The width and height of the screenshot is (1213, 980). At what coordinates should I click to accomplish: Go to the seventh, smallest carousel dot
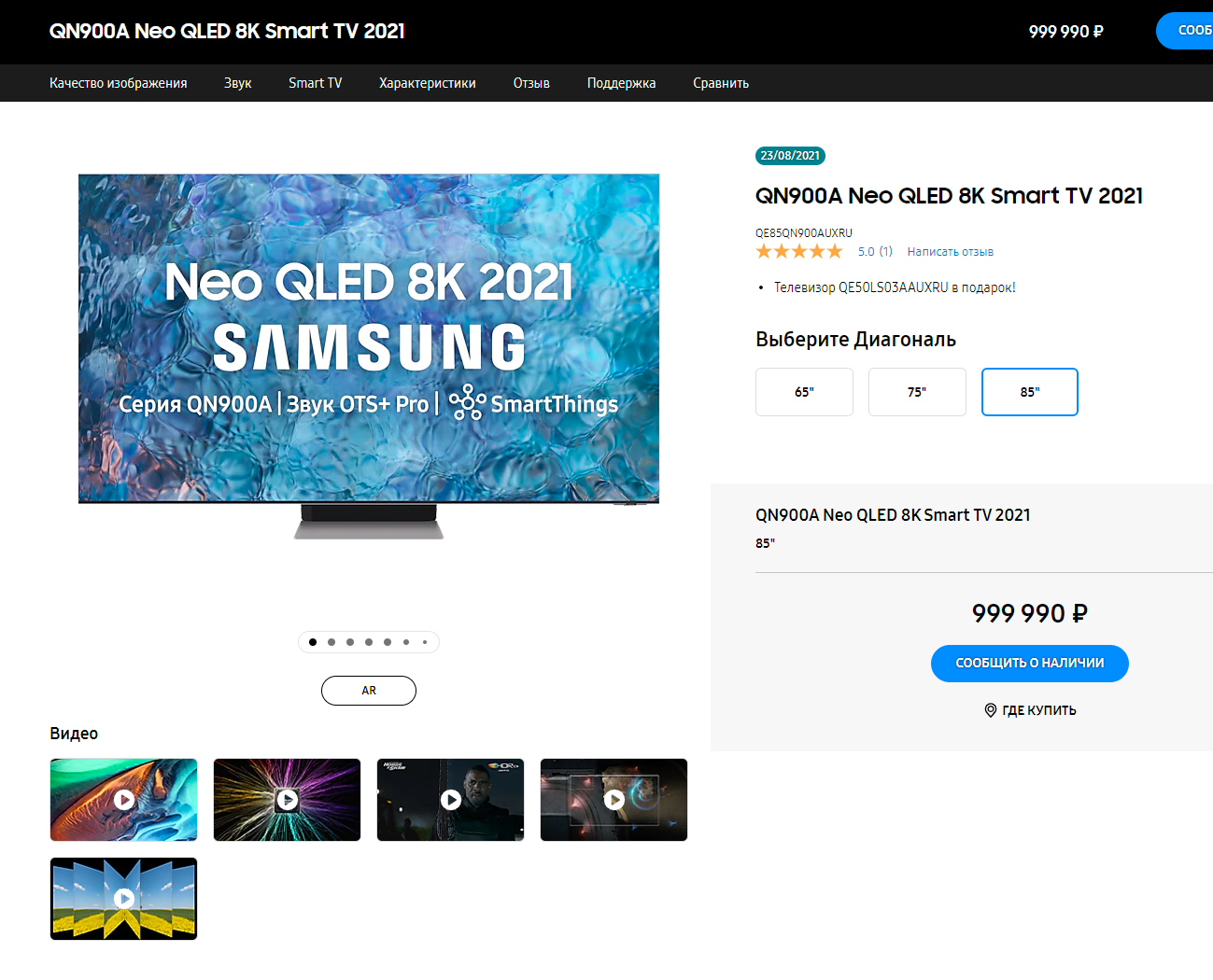pyautogui.click(x=425, y=642)
